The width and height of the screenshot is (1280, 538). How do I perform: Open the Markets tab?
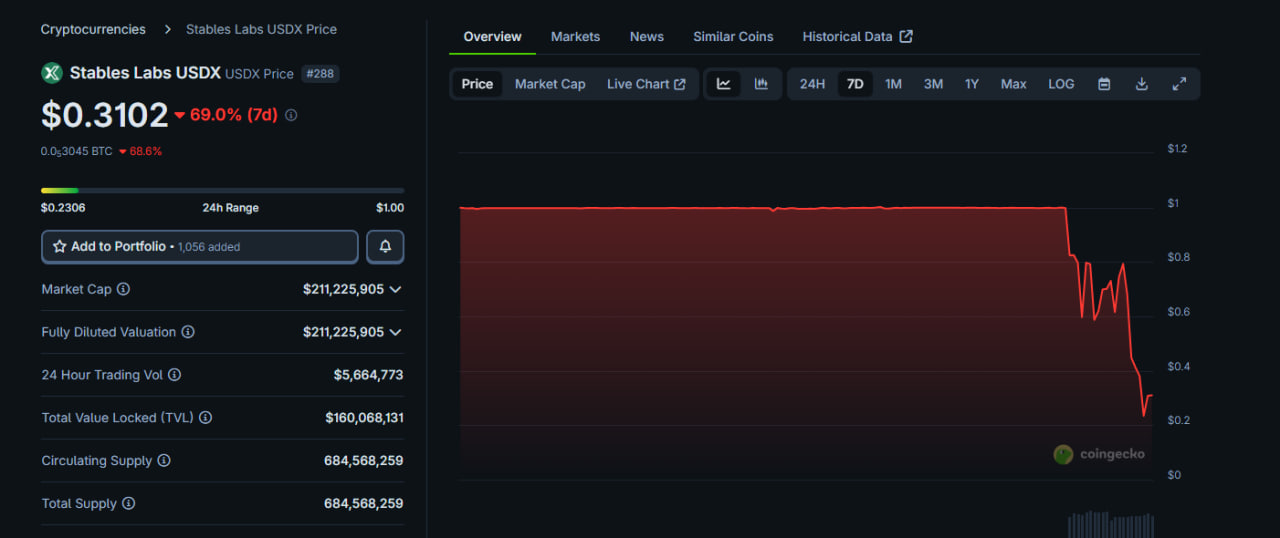pyautogui.click(x=575, y=36)
